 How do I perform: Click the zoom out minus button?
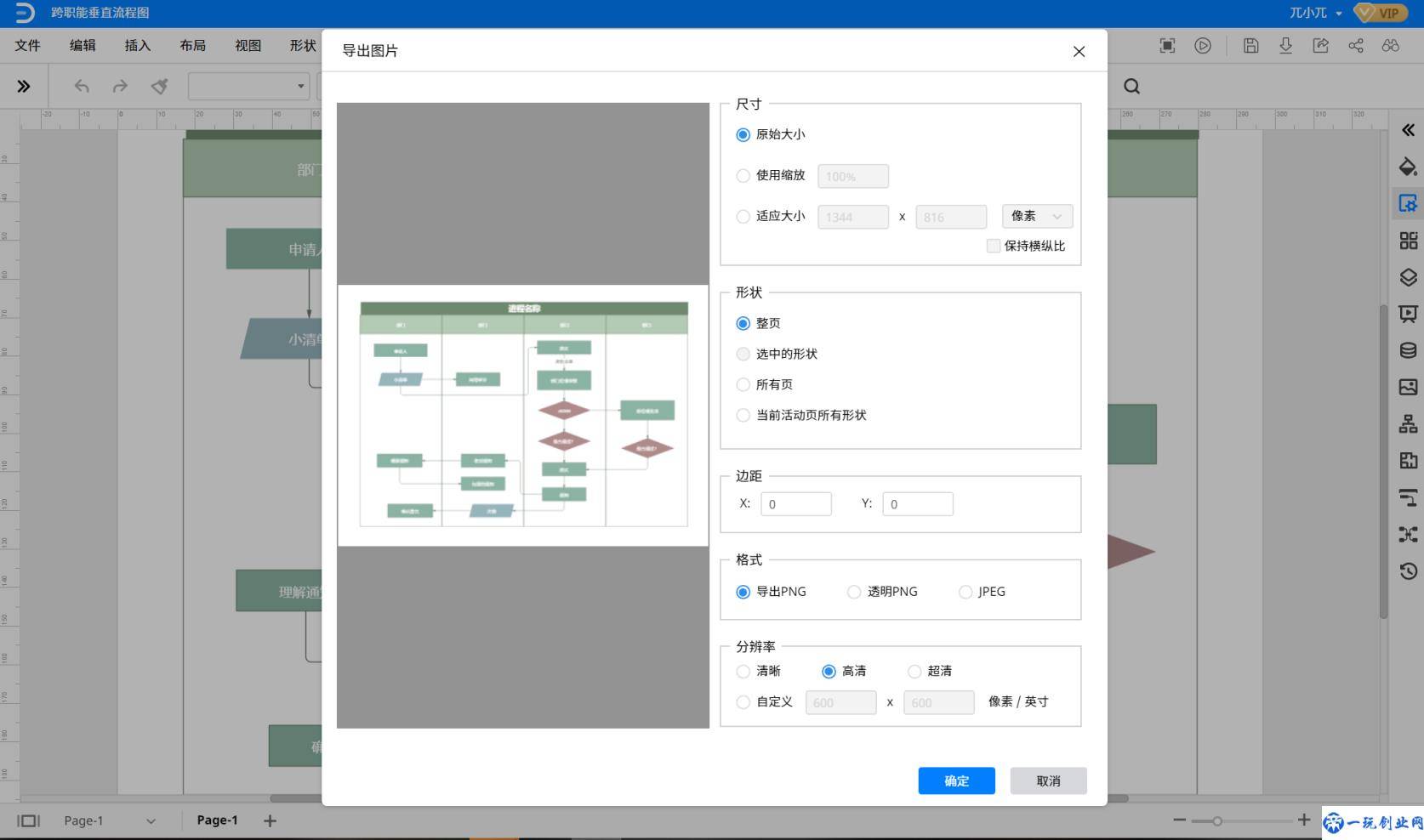(1179, 820)
